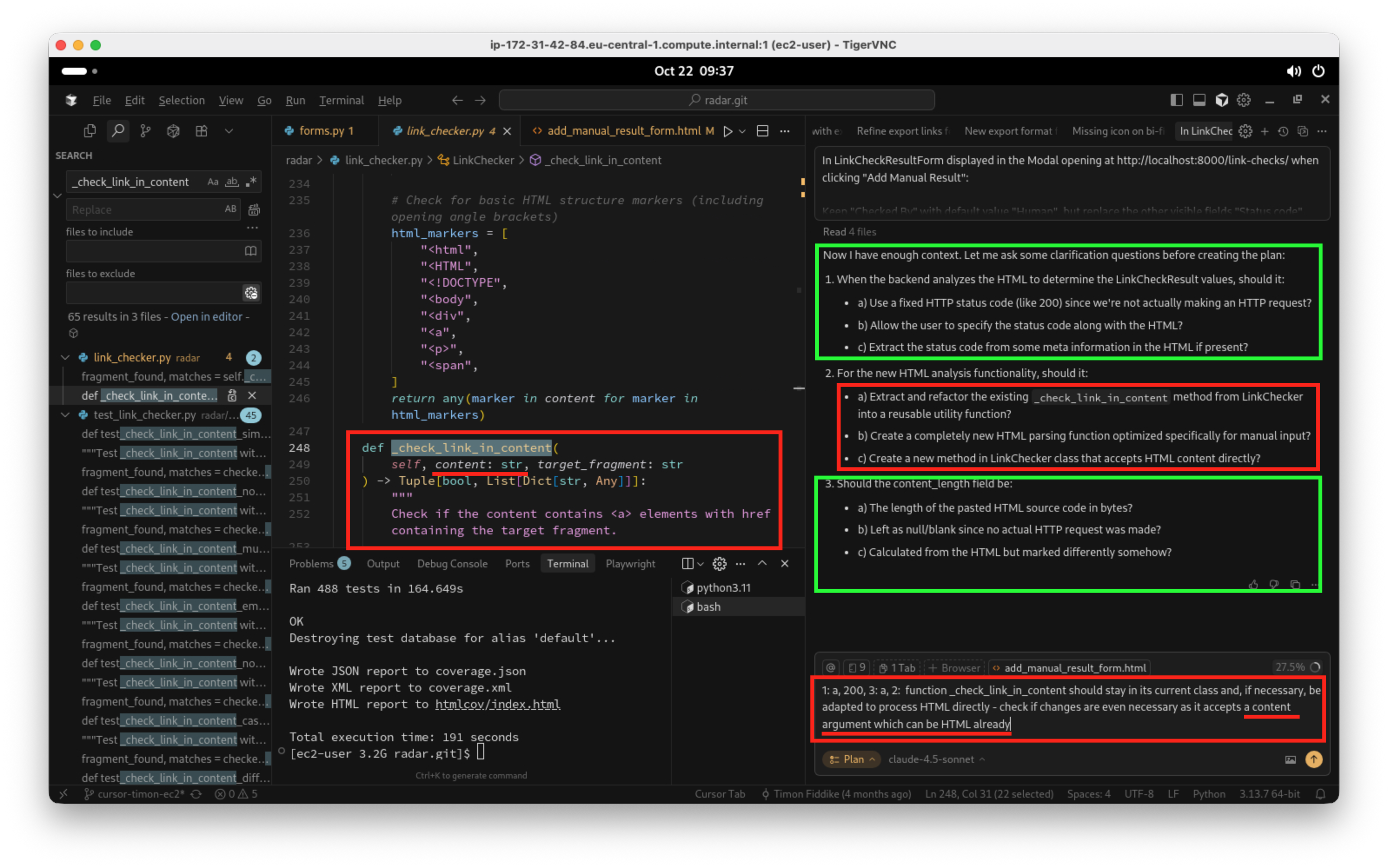Open the Explorer files icon
Viewport: 1388px width, 868px height.
coord(90,131)
